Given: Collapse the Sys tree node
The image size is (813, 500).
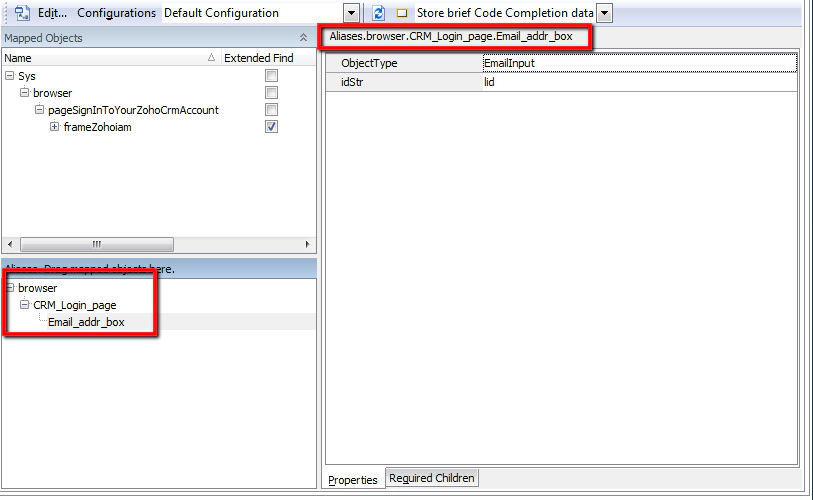Looking at the screenshot, I should (x=9, y=76).
